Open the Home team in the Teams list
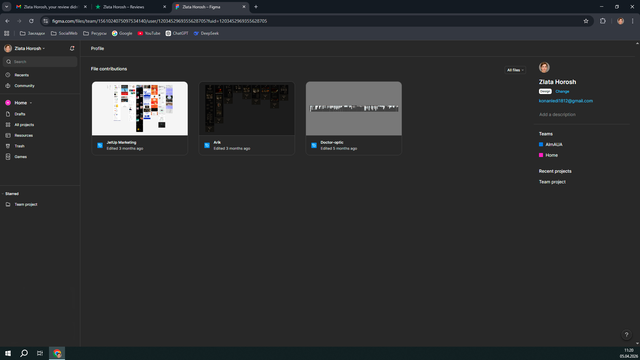The image size is (640, 360). [551, 155]
